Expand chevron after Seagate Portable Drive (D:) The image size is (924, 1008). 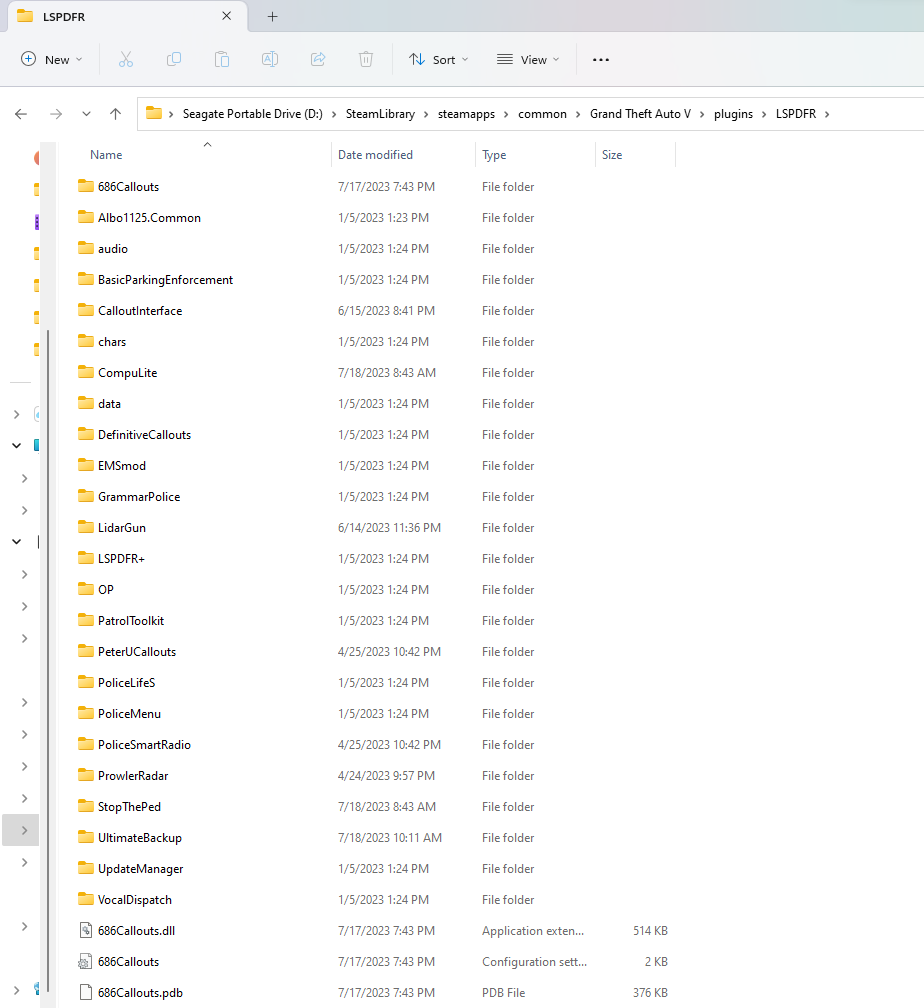[334, 114]
